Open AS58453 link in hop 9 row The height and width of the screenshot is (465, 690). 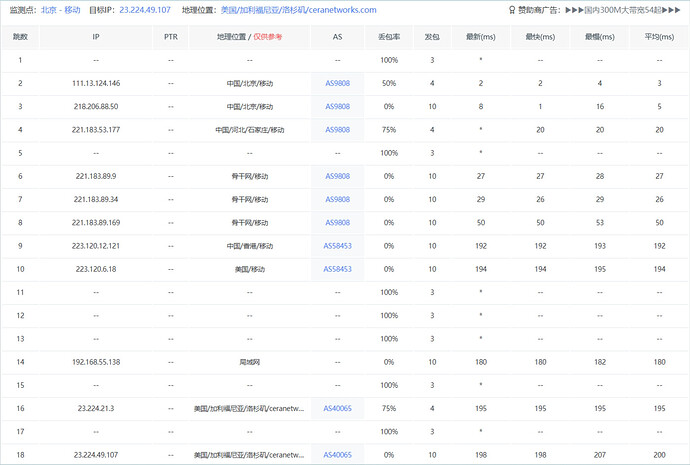(x=338, y=246)
